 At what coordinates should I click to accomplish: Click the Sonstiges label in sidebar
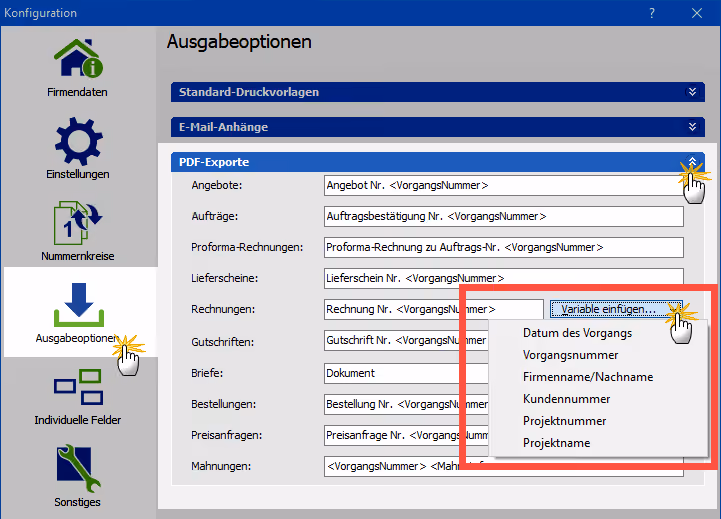pyautogui.click(x=77, y=502)
